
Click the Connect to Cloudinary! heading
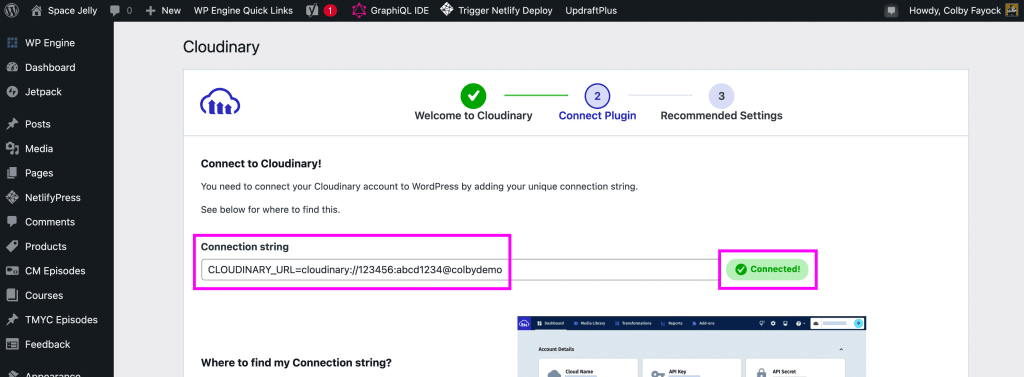(x=261, y=163)
